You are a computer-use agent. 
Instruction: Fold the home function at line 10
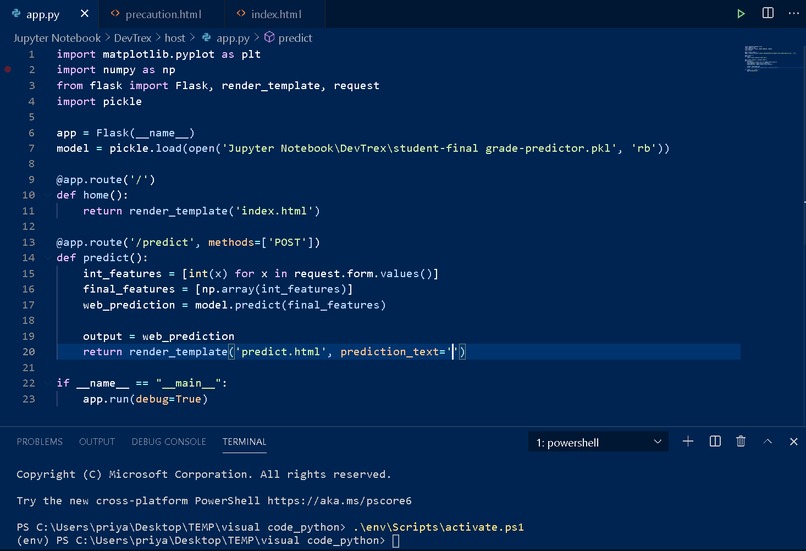point(47,195)
